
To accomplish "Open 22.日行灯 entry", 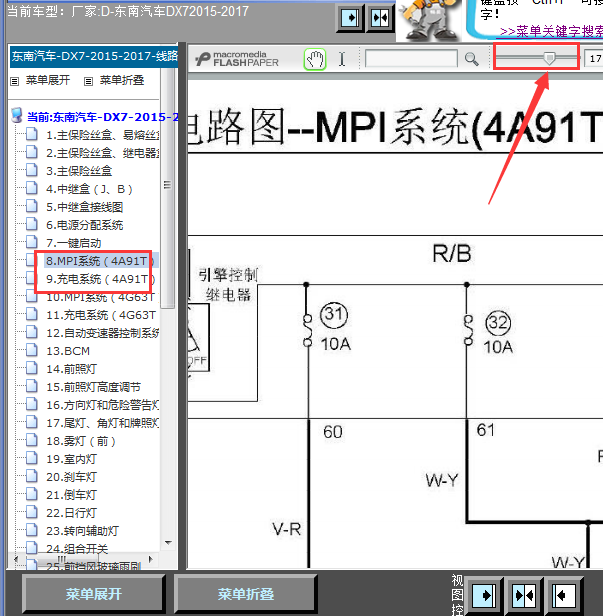I will click(x=71, y=513).
